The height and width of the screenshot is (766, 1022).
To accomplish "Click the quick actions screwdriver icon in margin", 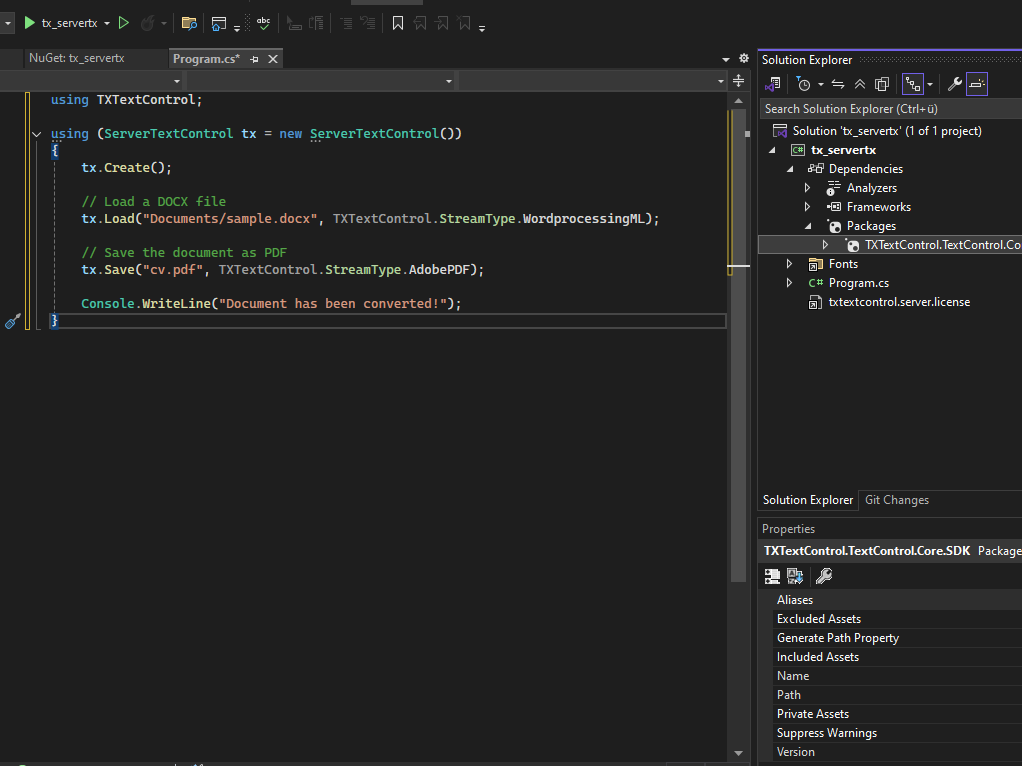I will click(x=12, y=321).
